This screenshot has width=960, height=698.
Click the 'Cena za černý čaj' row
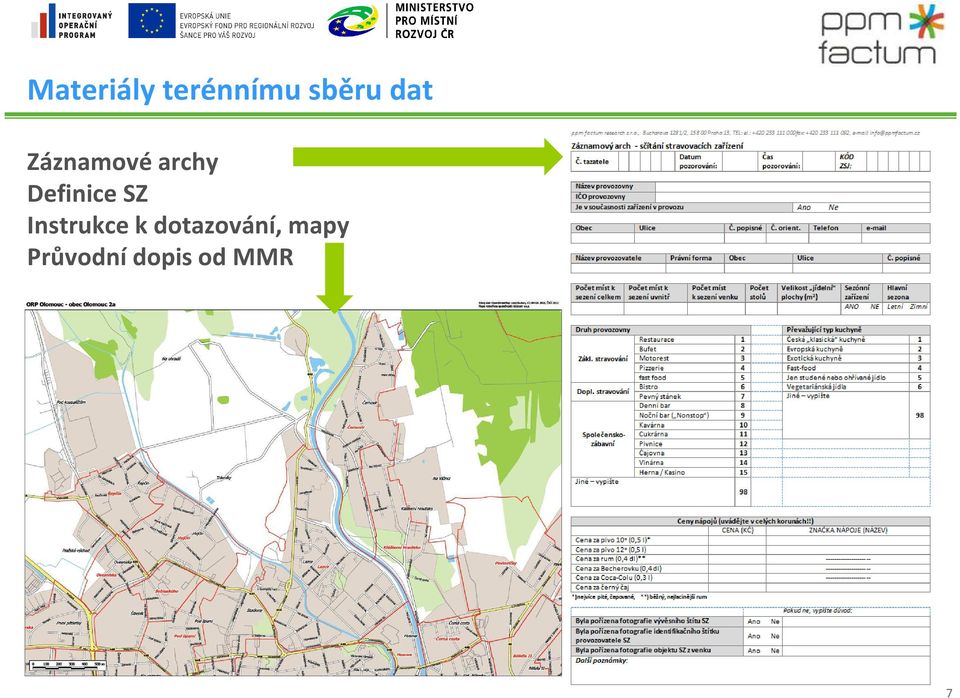[751, 587]
